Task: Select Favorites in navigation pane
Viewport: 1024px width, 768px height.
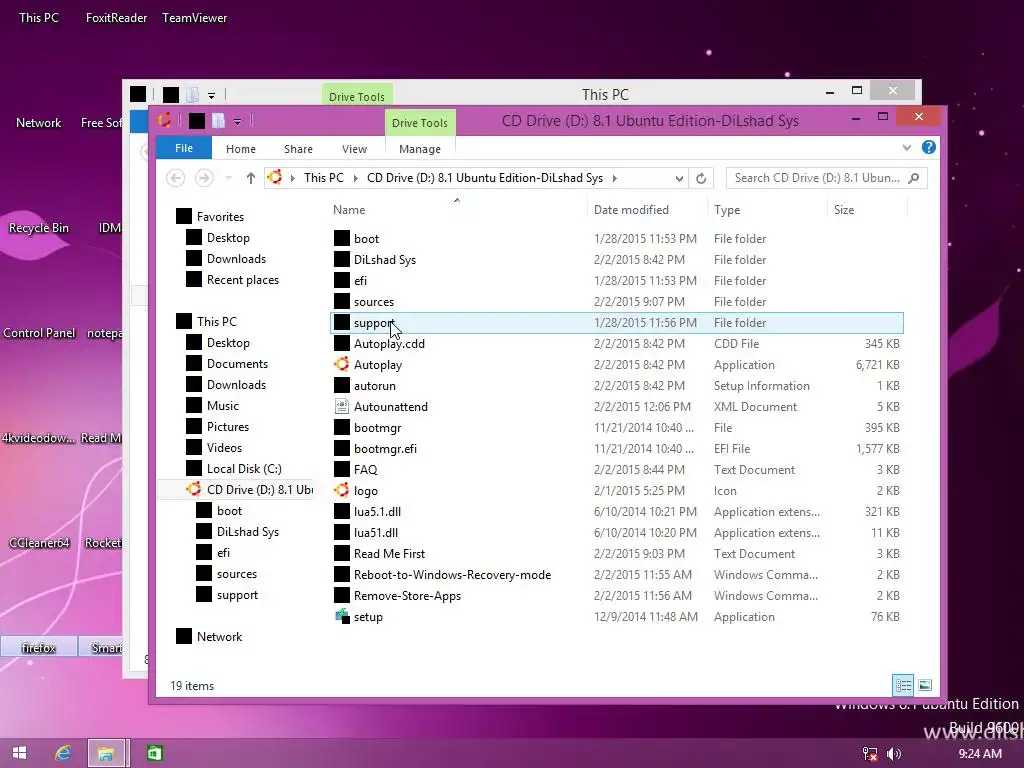Action: click(220, 217)
